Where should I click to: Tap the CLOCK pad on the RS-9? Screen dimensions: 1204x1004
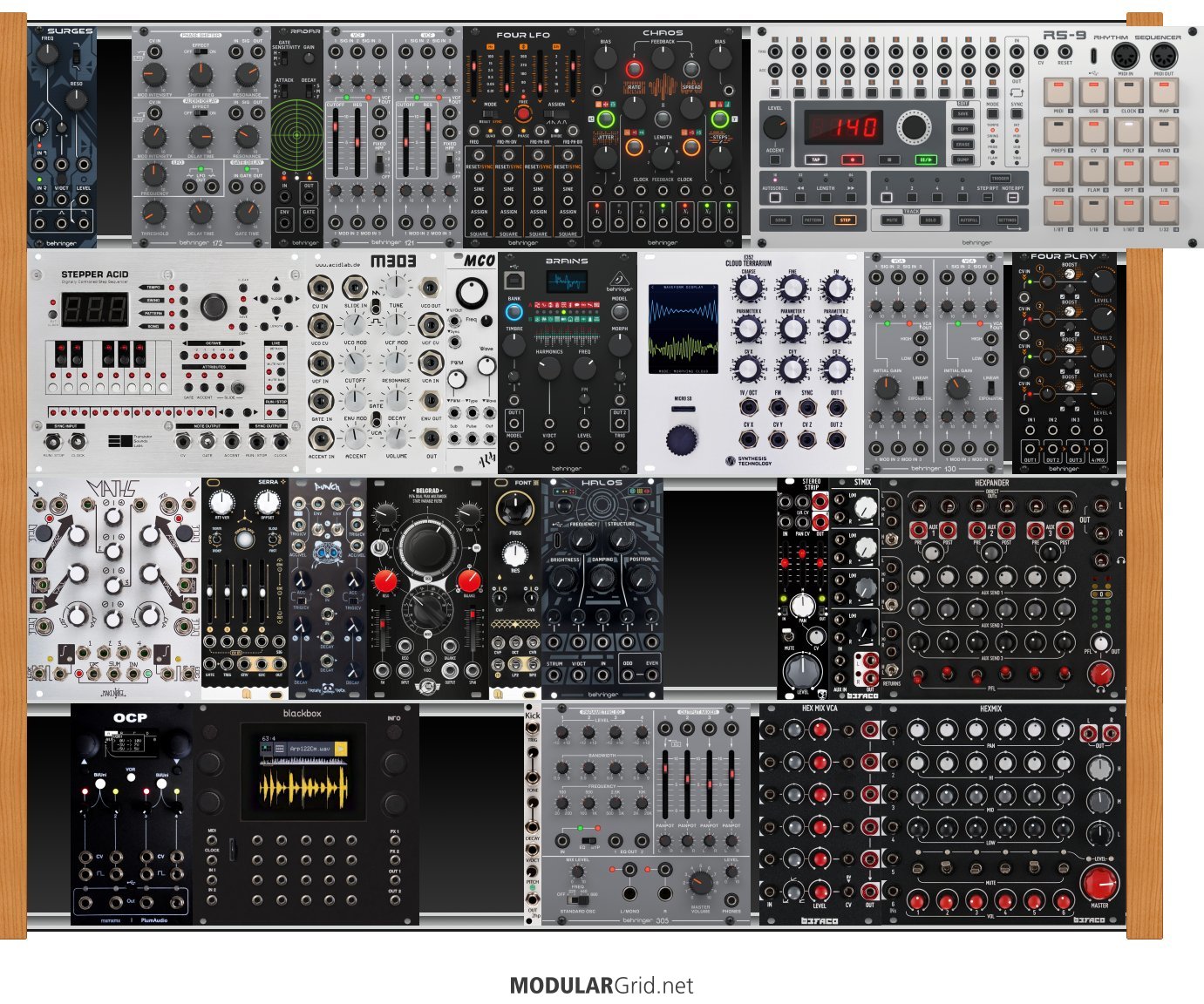click(x=1129, y=92)
